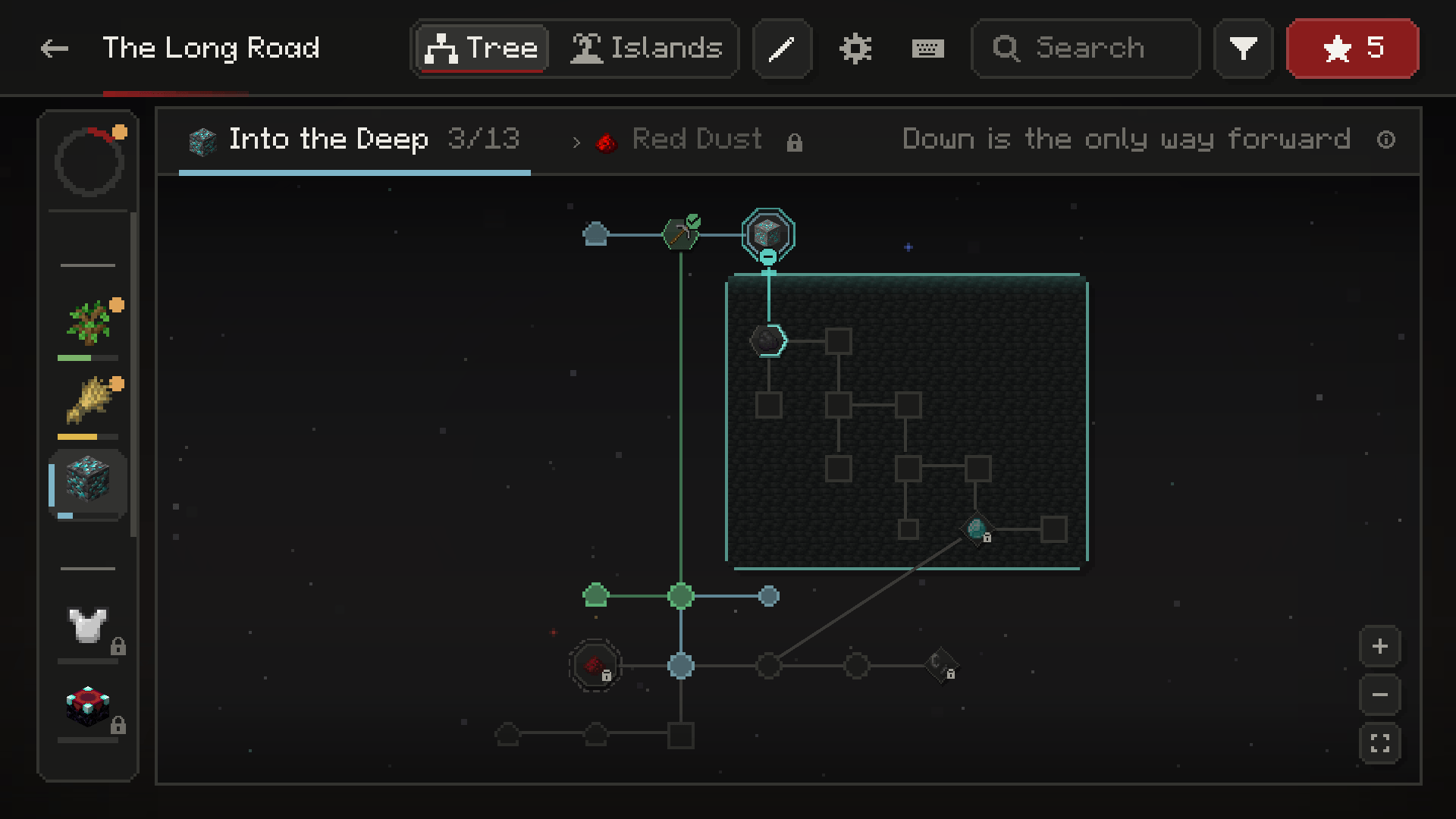Open the square node right of the coal quest
The width and height of the screenshot is (1456, 819).
838,341
